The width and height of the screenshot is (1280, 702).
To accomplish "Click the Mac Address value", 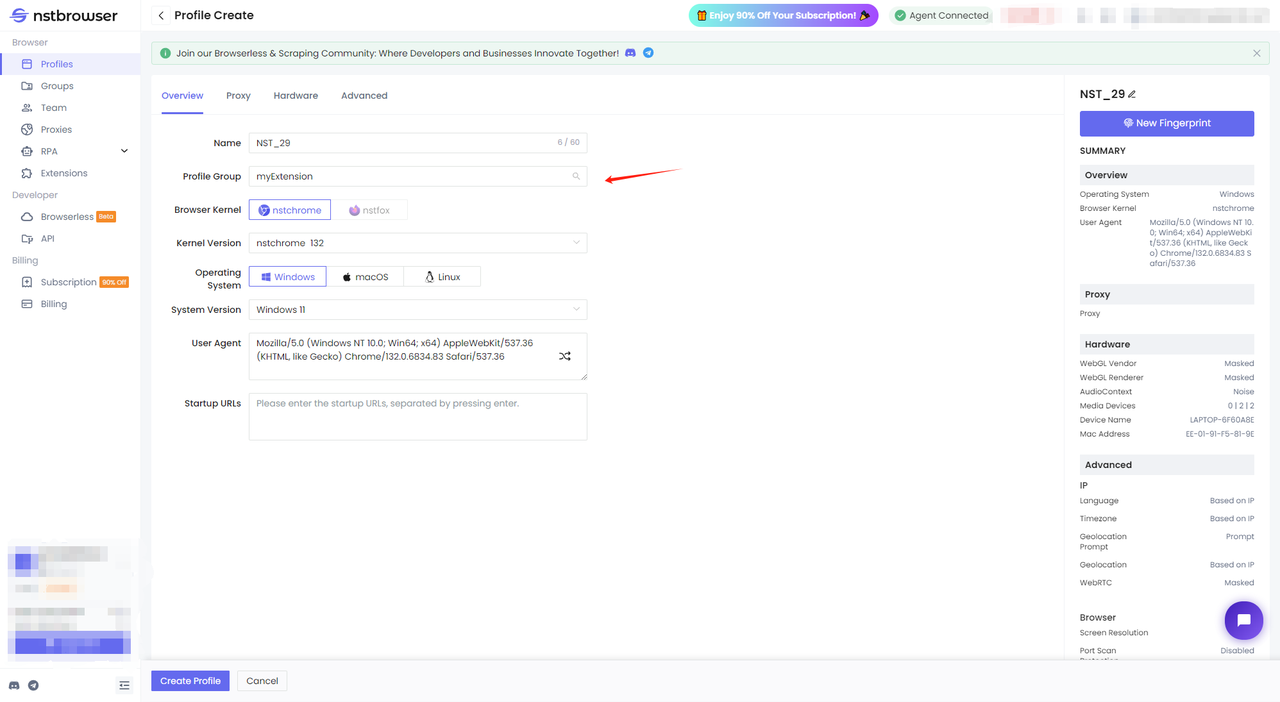I will coord(1220,434).
